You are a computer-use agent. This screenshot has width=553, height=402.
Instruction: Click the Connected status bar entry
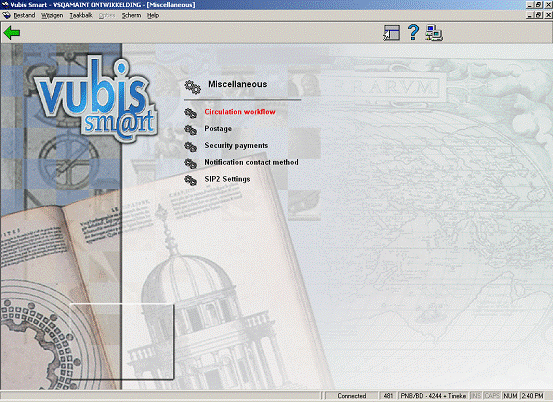click(352, 396)
